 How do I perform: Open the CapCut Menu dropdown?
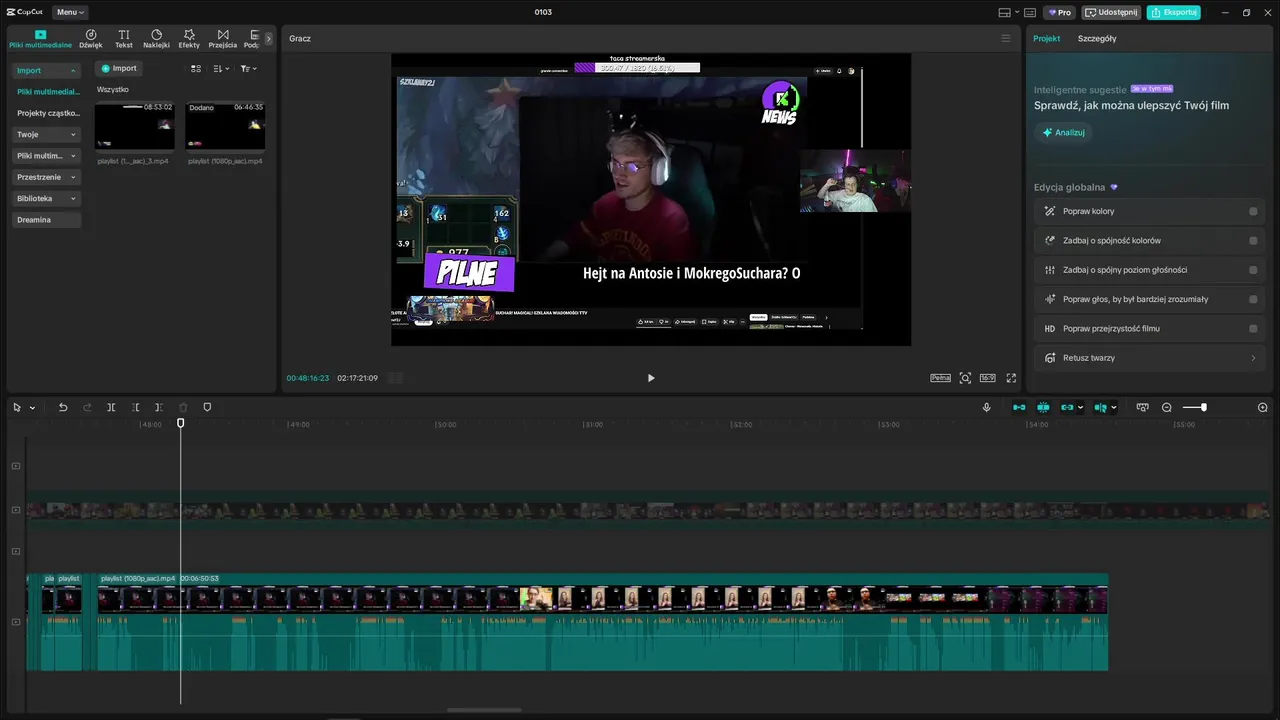(70, 12)
